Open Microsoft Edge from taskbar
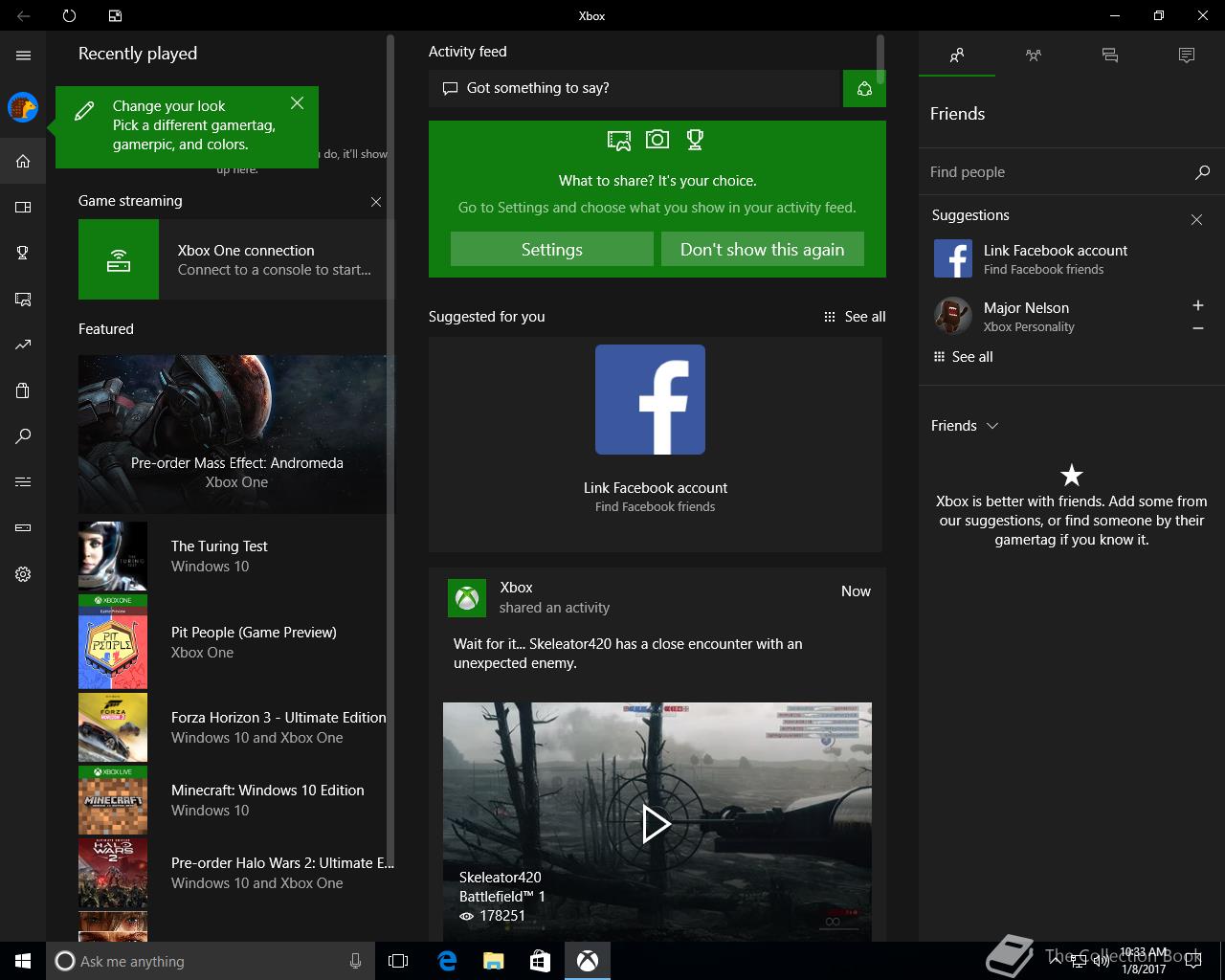The width and height of the screenshot is (1225, 980). tap(447, 961)
